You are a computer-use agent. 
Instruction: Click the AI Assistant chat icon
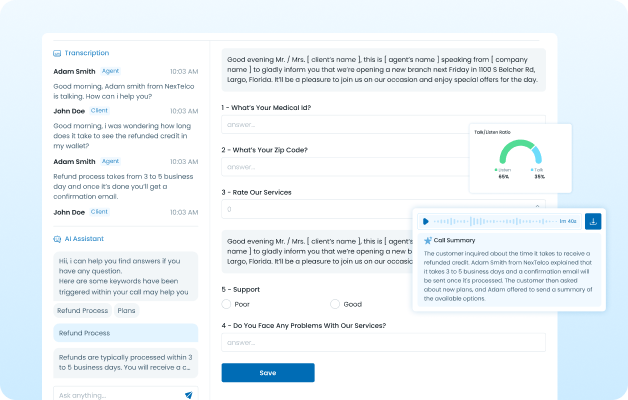(57, 238)
